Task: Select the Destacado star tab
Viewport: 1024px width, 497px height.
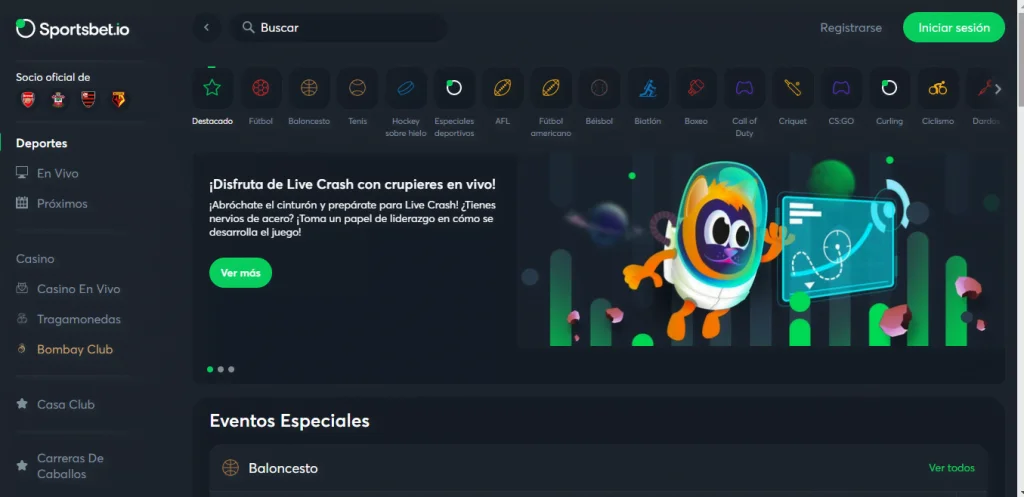Action: click(212, 88)
